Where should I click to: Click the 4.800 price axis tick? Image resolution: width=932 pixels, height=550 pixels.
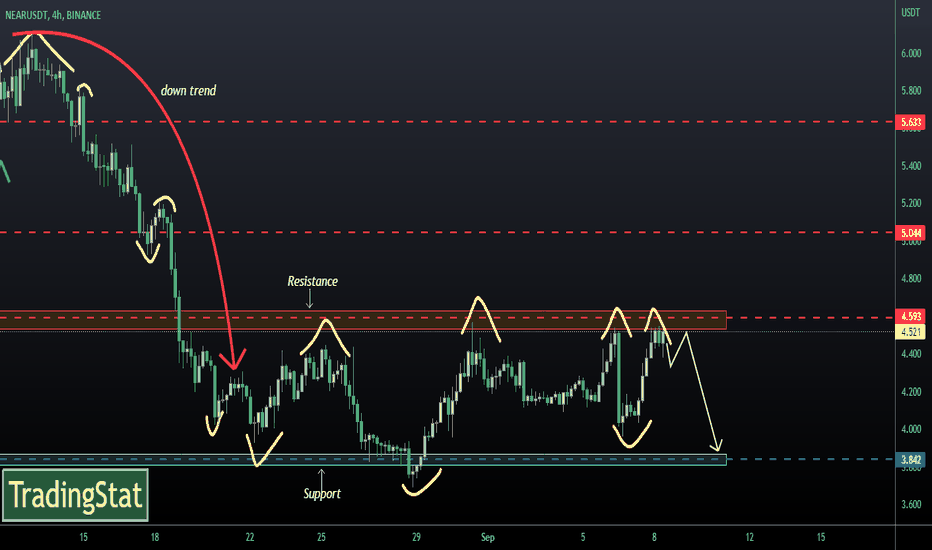911,278
